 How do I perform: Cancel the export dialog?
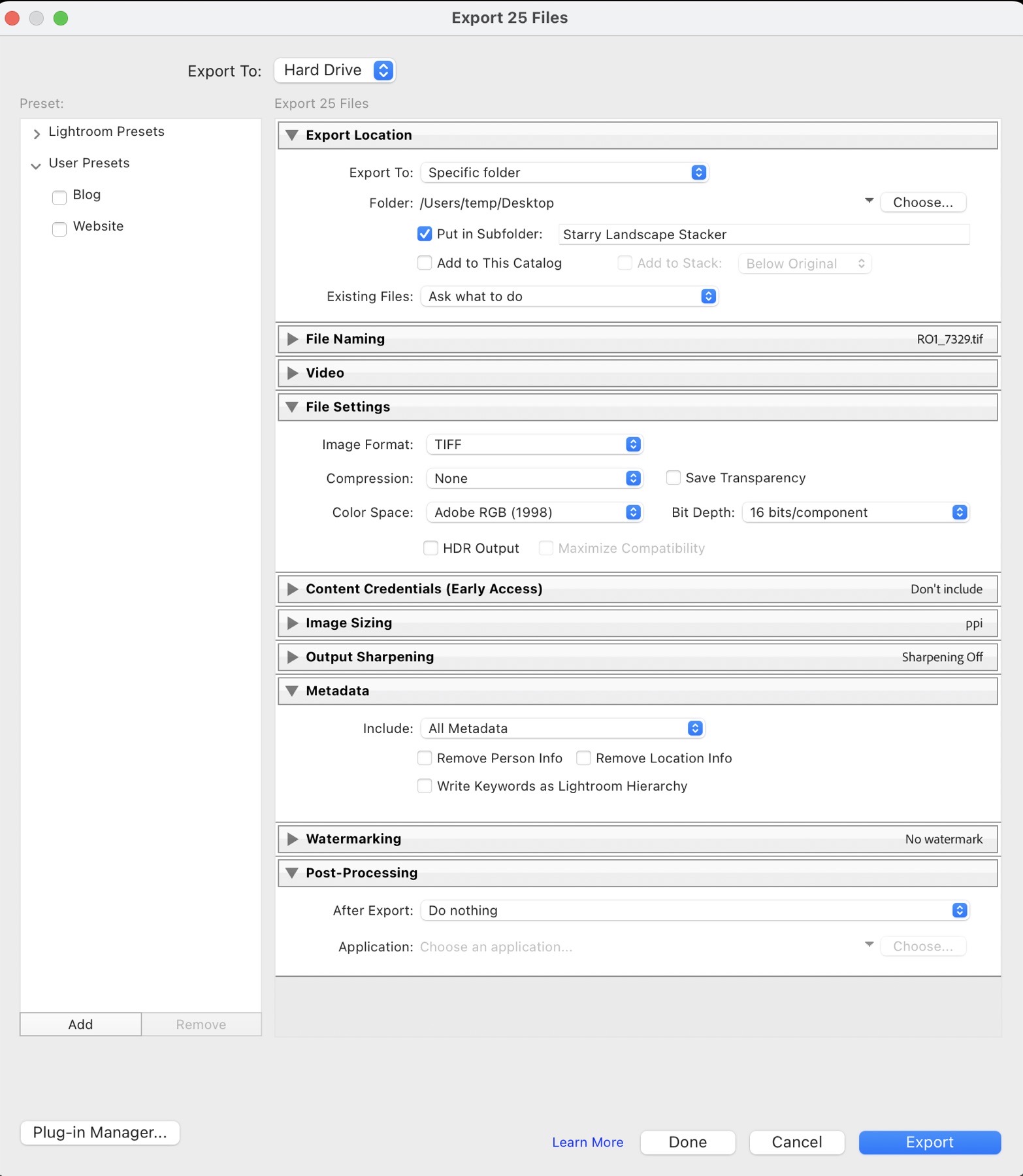point(797,1142)
